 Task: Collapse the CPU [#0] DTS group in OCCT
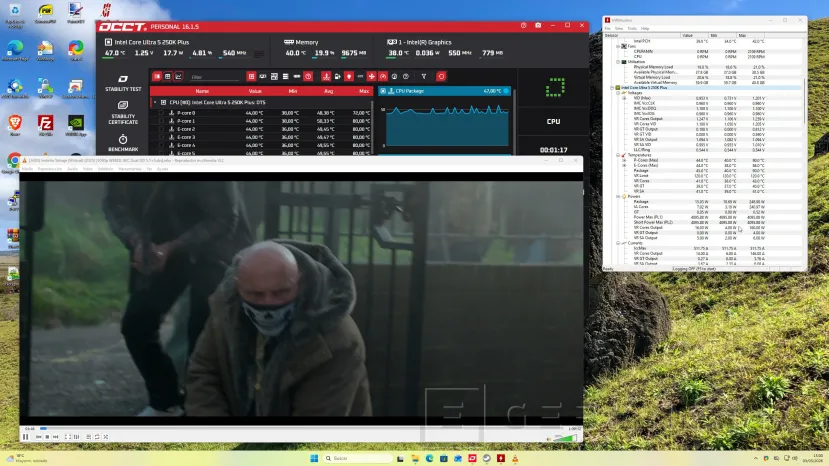155,102
